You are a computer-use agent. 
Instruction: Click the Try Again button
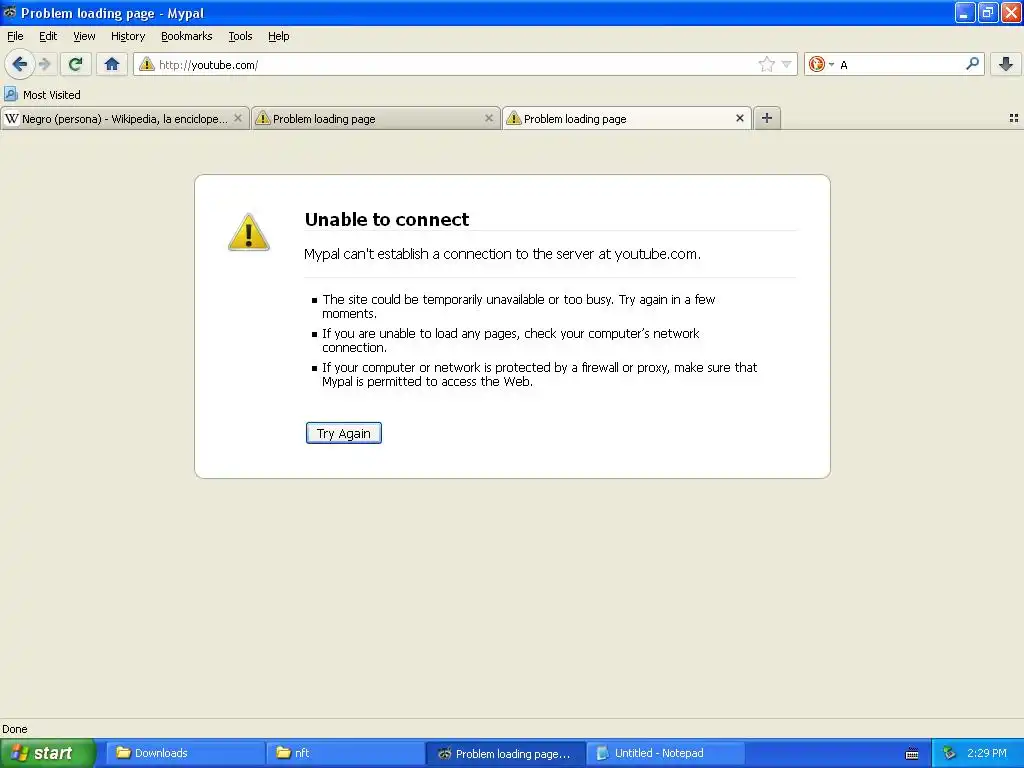coord(344,433)
